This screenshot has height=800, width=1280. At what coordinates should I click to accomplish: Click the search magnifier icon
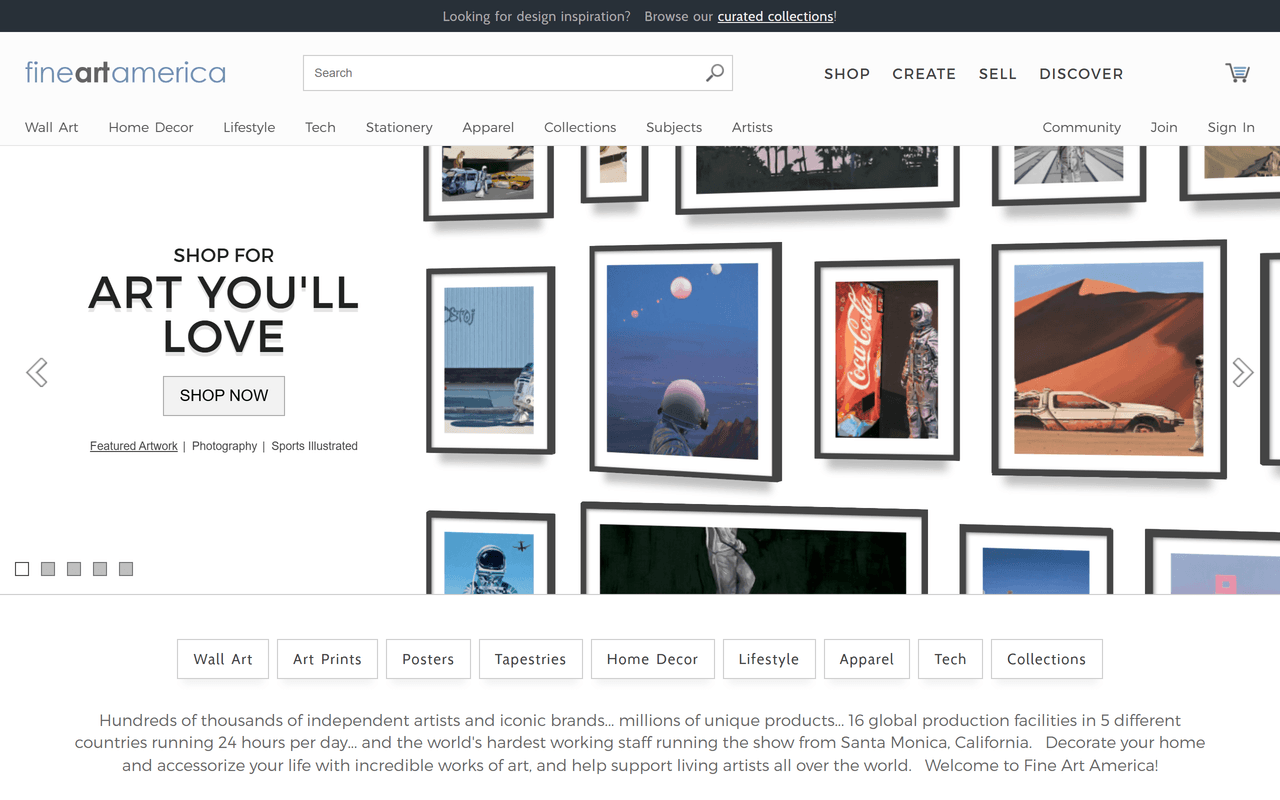coord(714,73)
